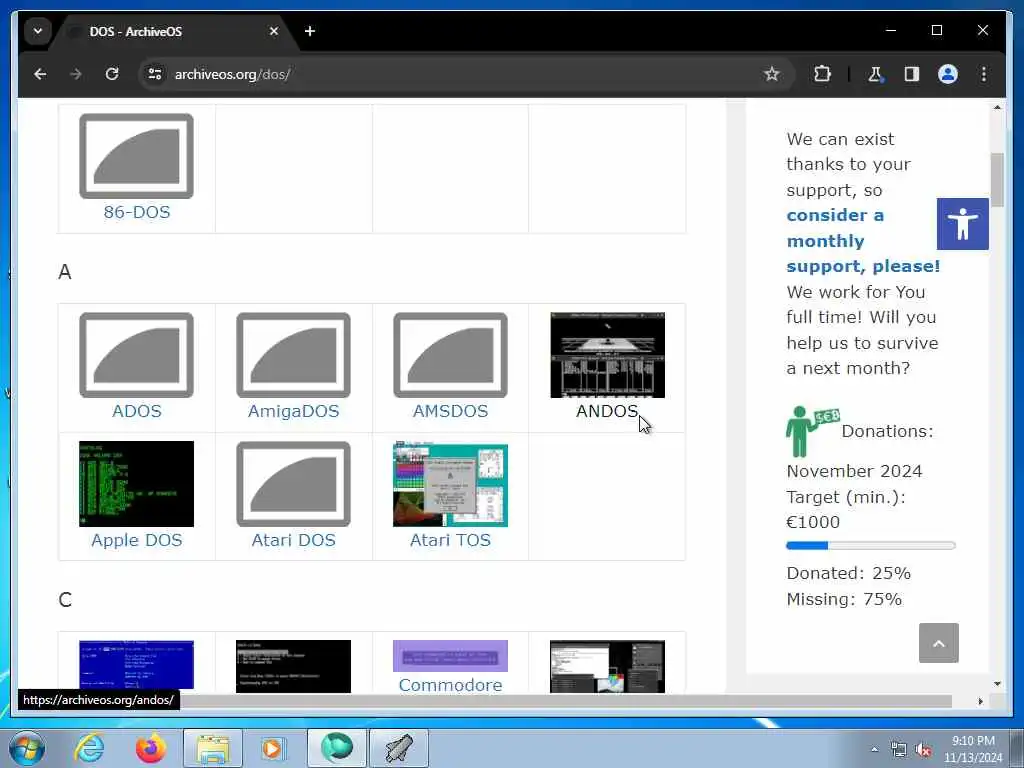Image resolution: width=1024 pixels, height=768 pixels.
Task: Click the ANDOS screenshot thumbnail
Action: point(607,355)
